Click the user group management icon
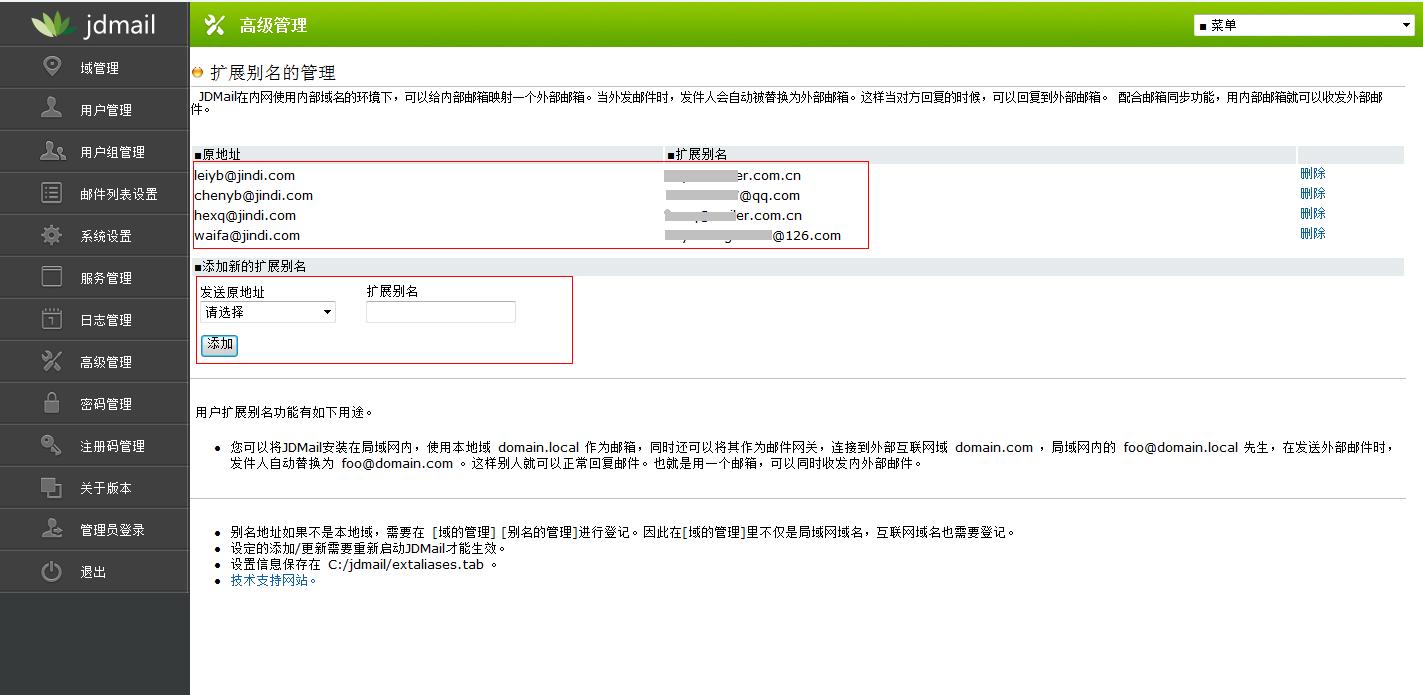 52,151
